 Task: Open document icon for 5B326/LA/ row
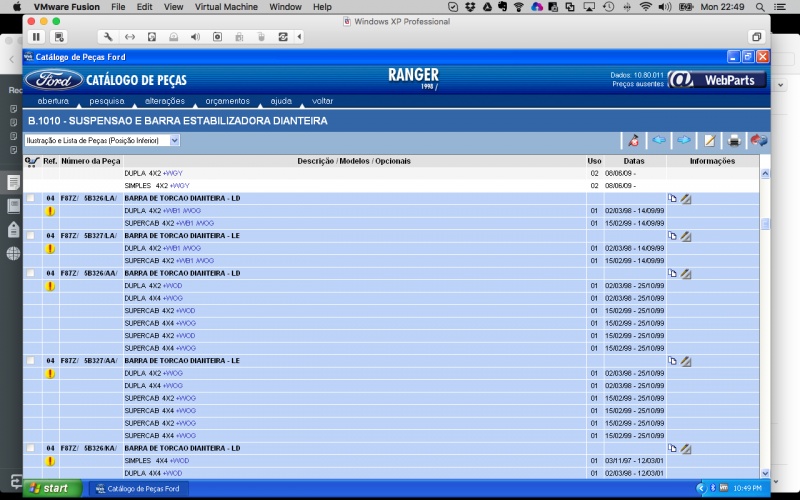(x=672, y=198)
